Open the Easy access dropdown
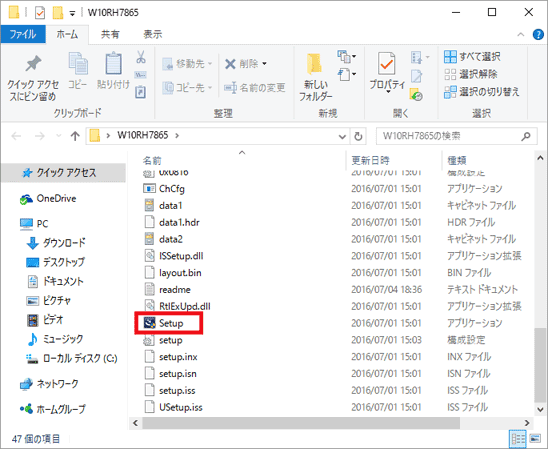The height and width of the screenshot is (449, 548). tap(347, 74)
